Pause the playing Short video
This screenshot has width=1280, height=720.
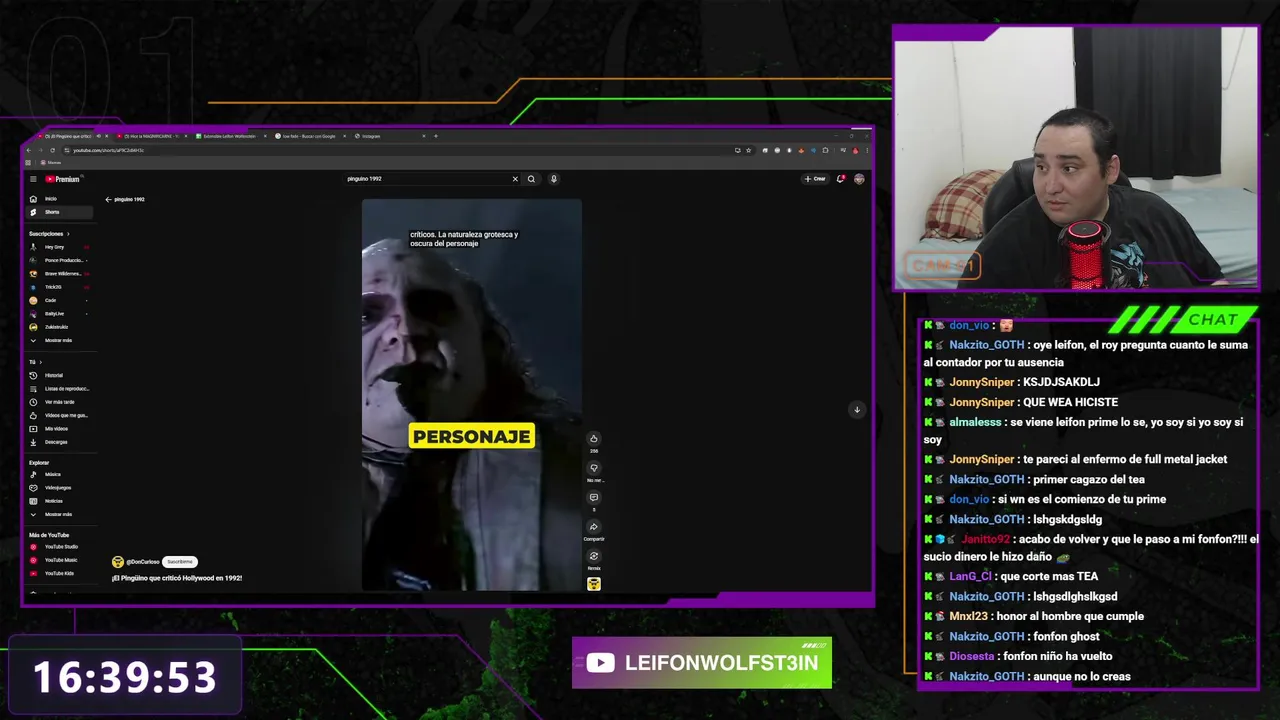pyautogui.click(x=471, y=395)
